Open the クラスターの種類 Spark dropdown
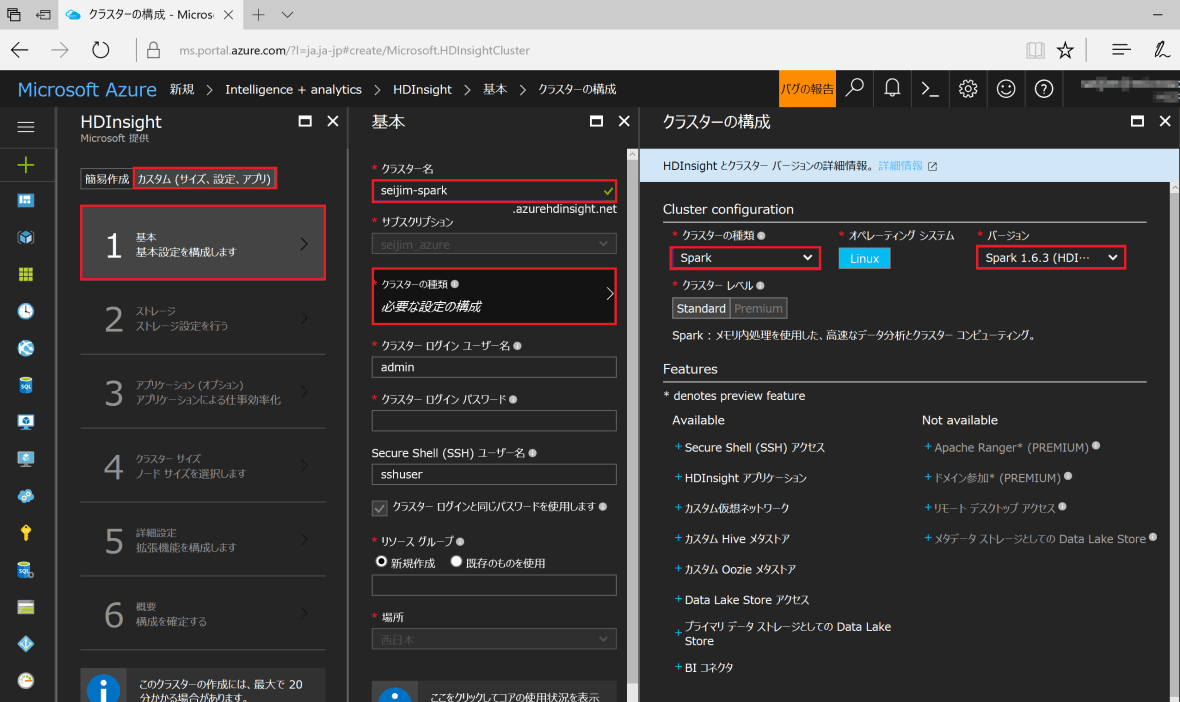 click(x=745, y=257)
